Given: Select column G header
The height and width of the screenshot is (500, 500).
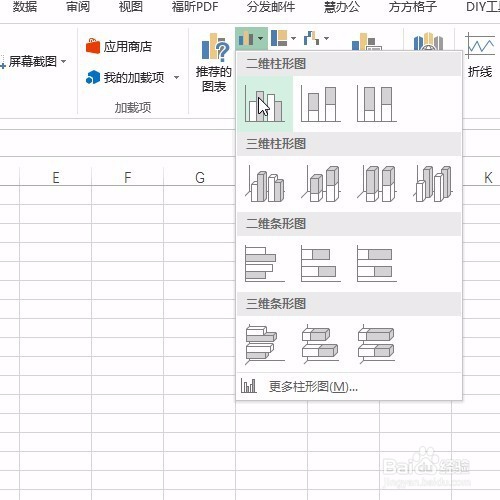Looking at the screenshot, I should pos(200,177).
